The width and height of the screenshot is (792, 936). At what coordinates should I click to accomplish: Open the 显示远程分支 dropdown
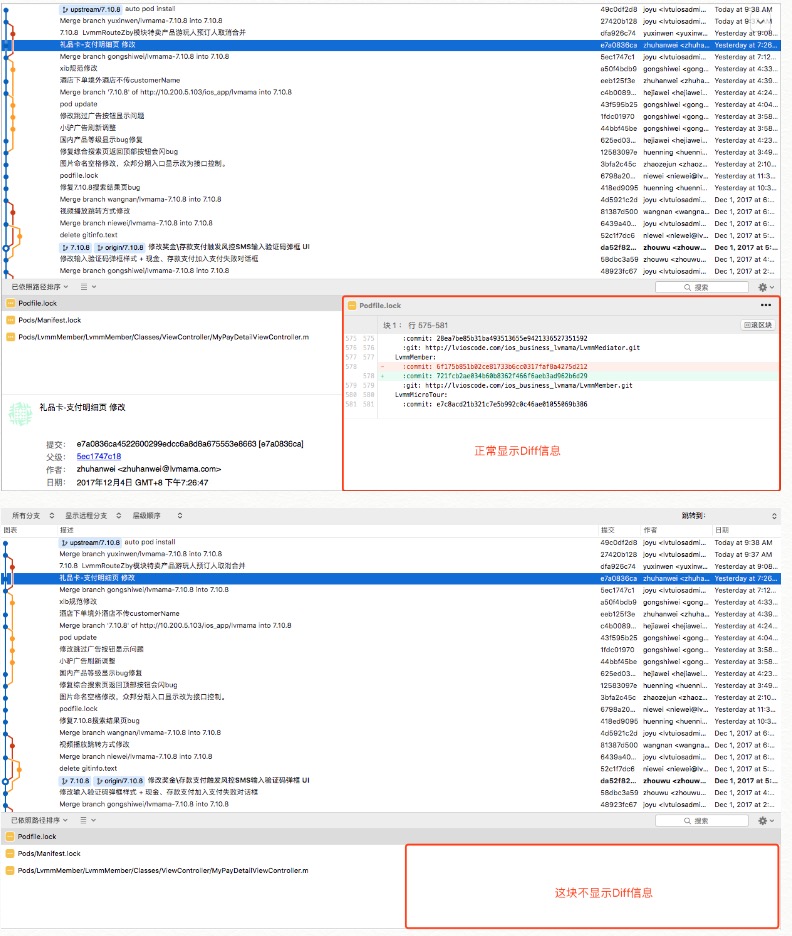(87, 515)
